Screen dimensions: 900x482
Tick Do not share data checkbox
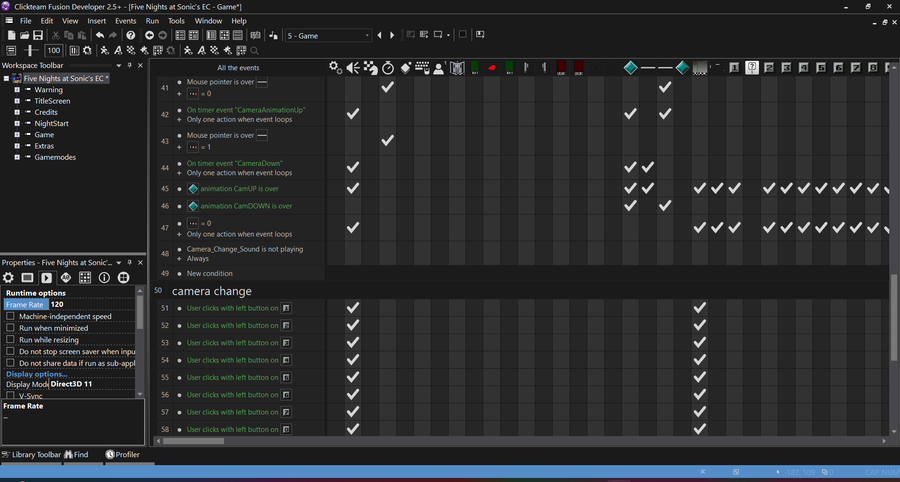pyautogui.click(x=10, y=363)
